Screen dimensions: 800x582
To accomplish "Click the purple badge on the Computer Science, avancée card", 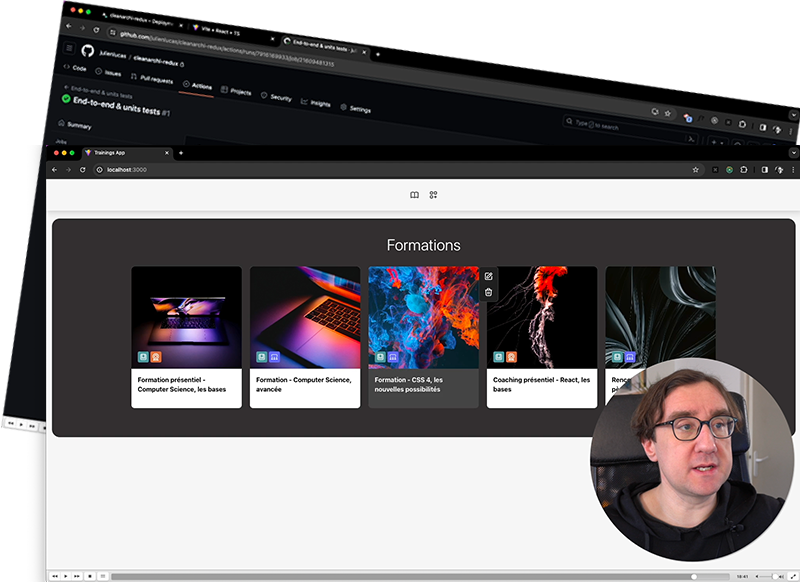I will pyautogui.click(x=274, y=357).
